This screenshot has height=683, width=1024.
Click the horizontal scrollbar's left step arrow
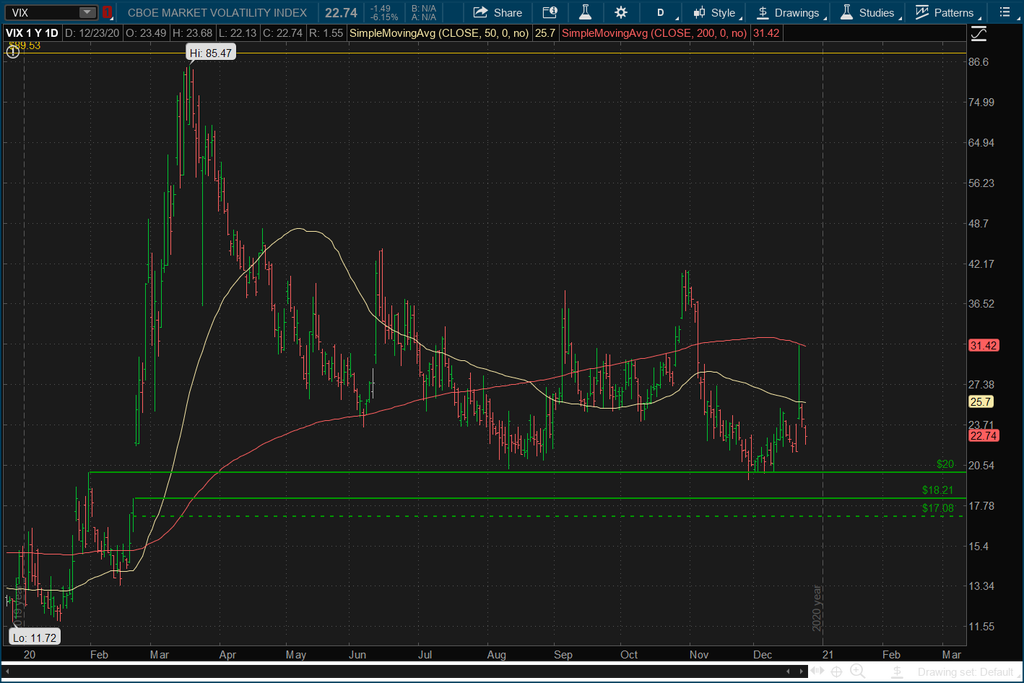pos(788,671)
